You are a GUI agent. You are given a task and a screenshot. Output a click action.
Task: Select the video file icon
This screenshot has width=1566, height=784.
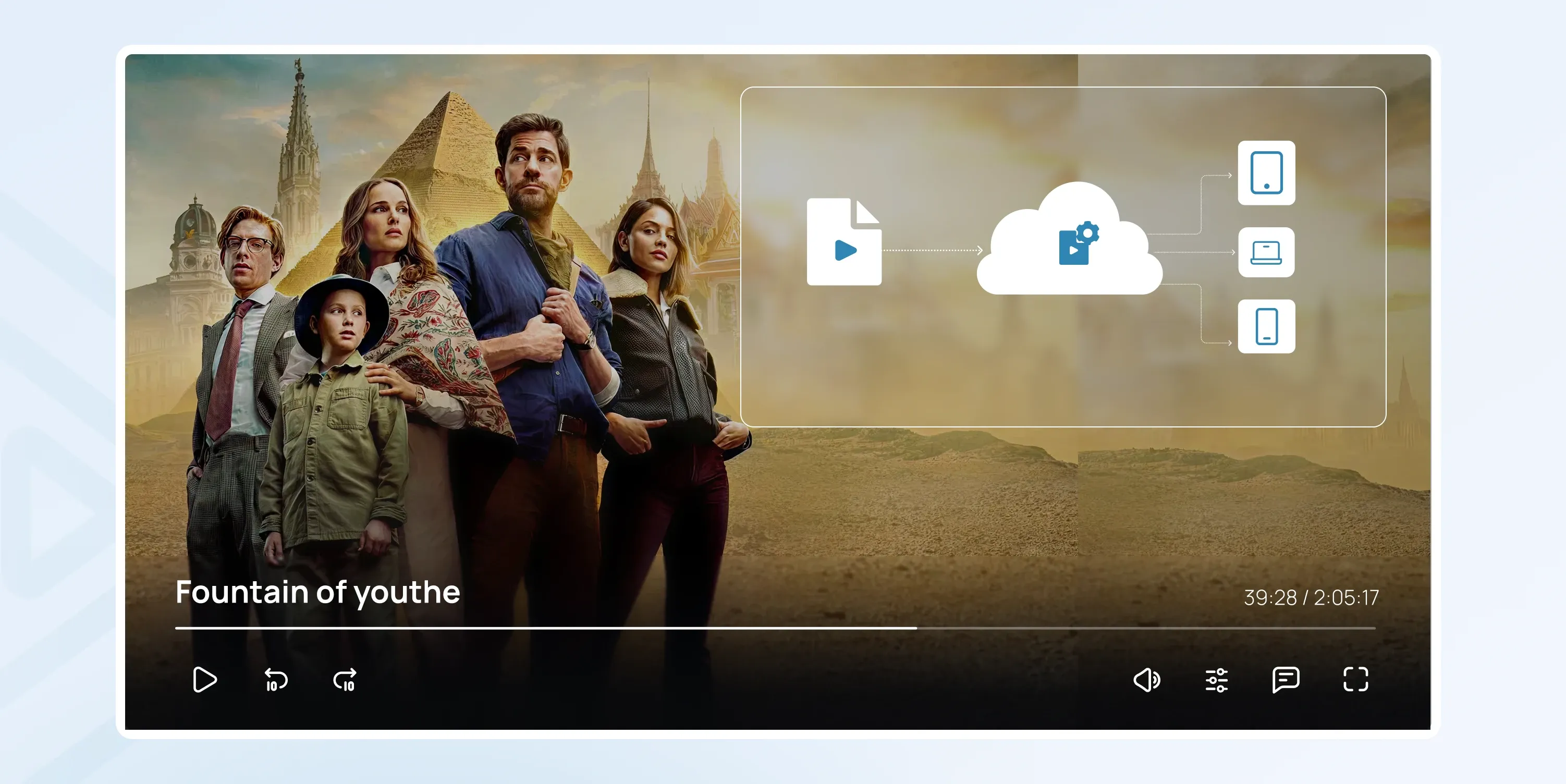844,241
